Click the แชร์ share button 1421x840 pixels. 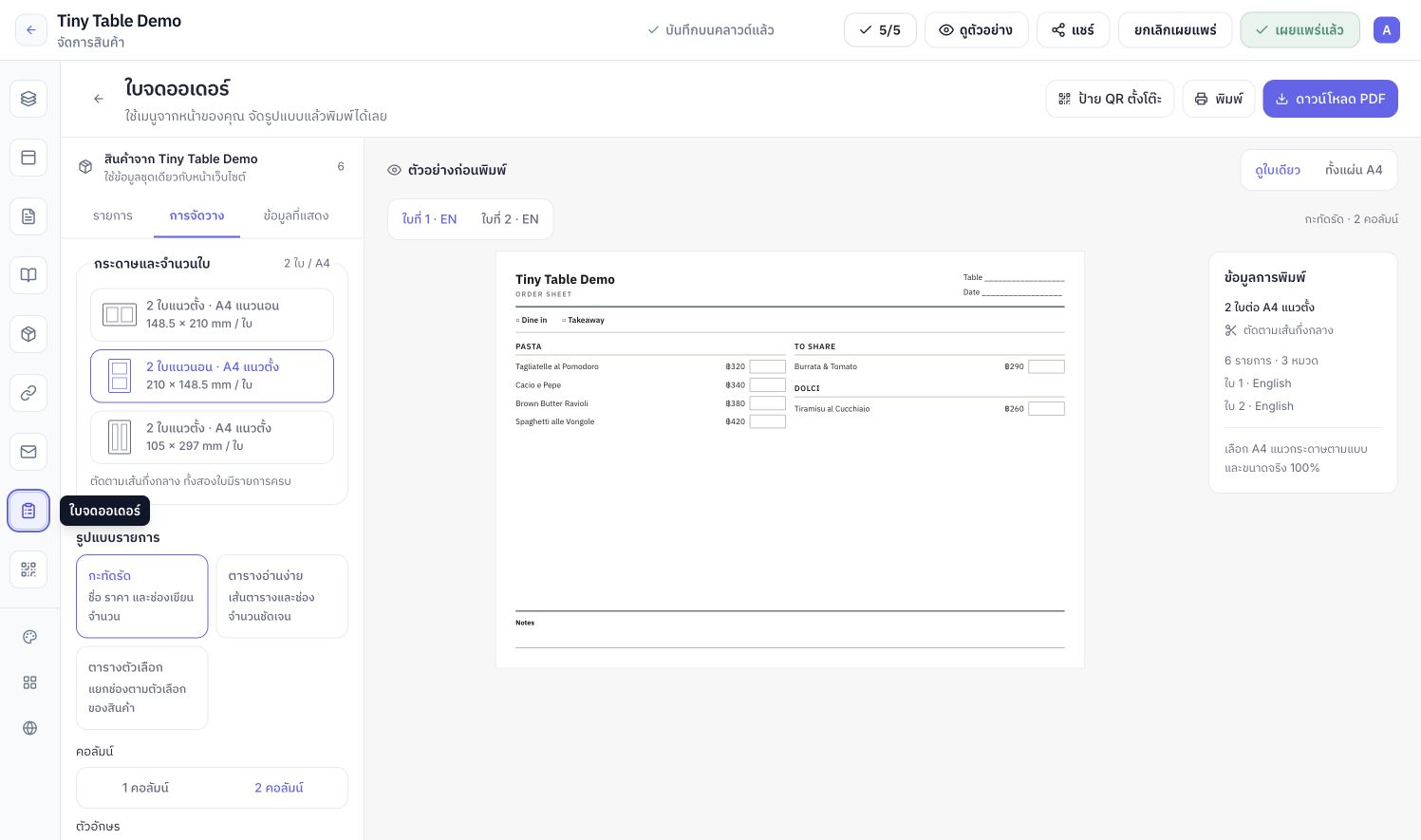pyautogui.click(x=1073, y=30)
